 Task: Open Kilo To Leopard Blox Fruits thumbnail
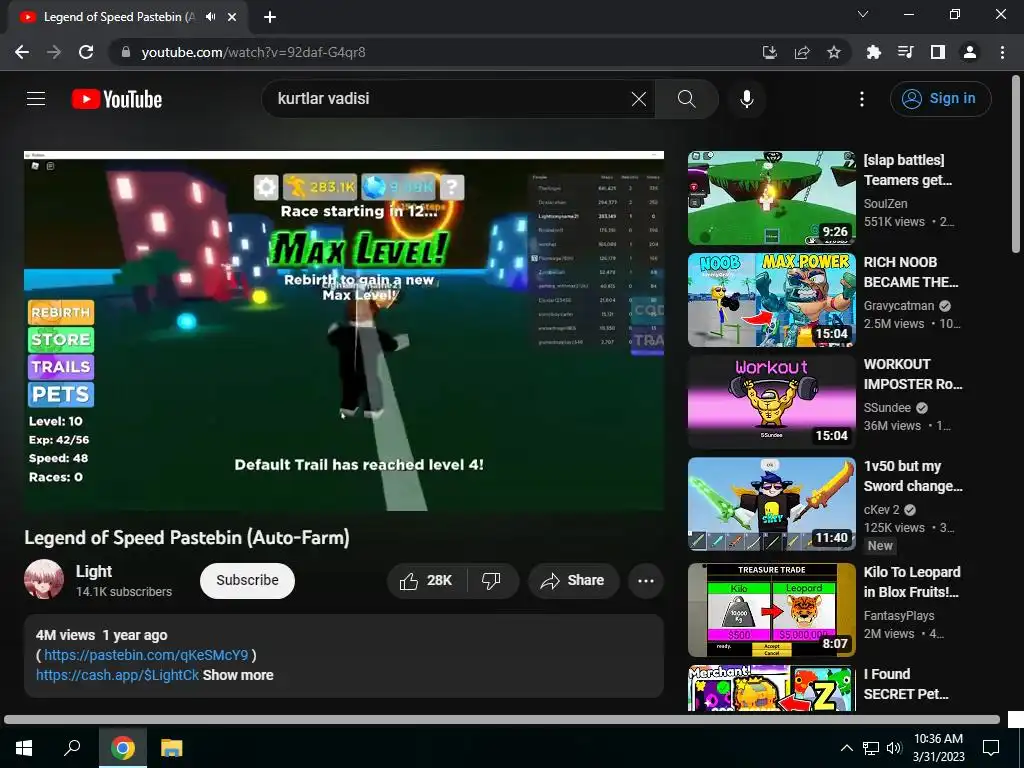pos(771,610)
